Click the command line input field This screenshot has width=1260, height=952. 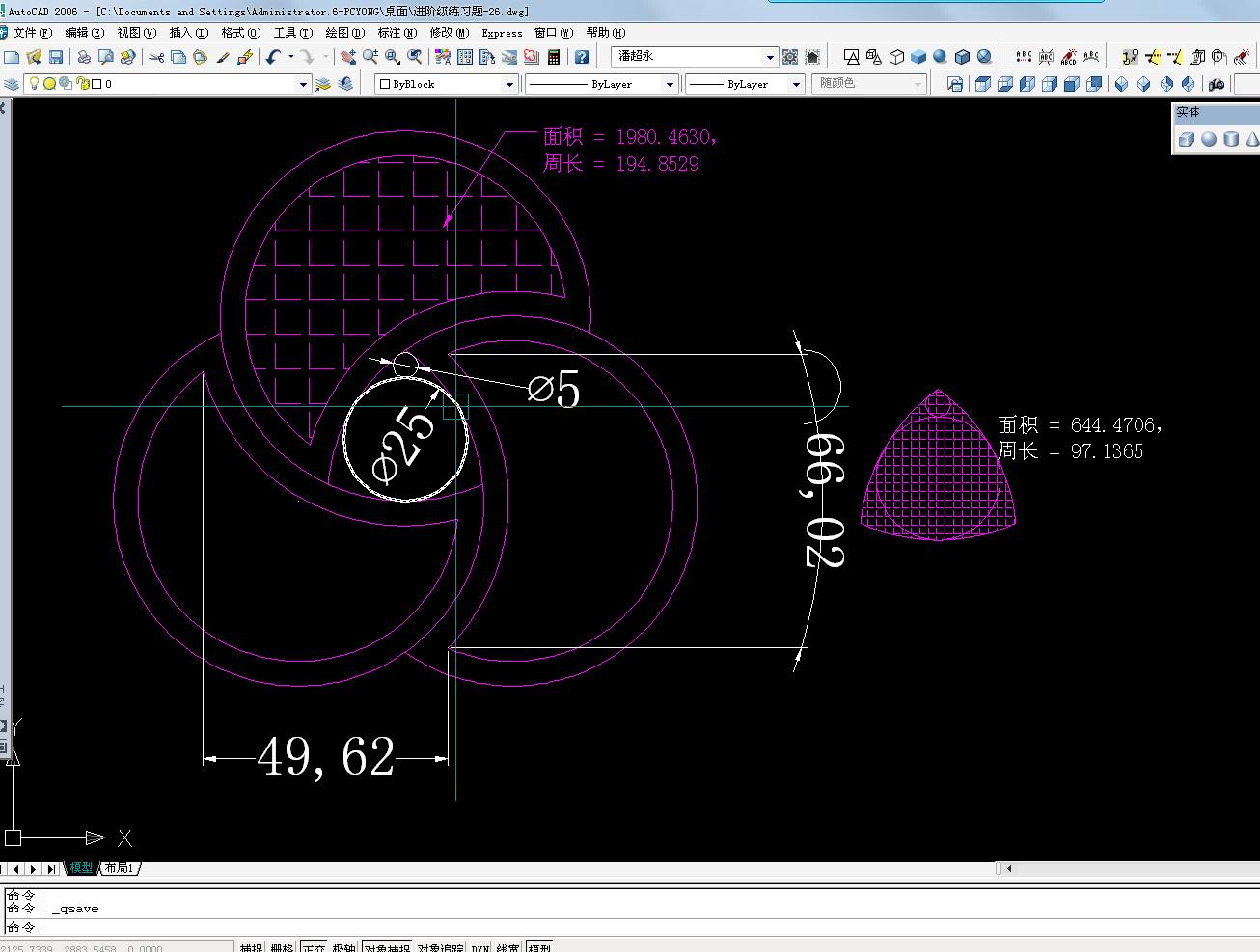click(x=579, y=927)
